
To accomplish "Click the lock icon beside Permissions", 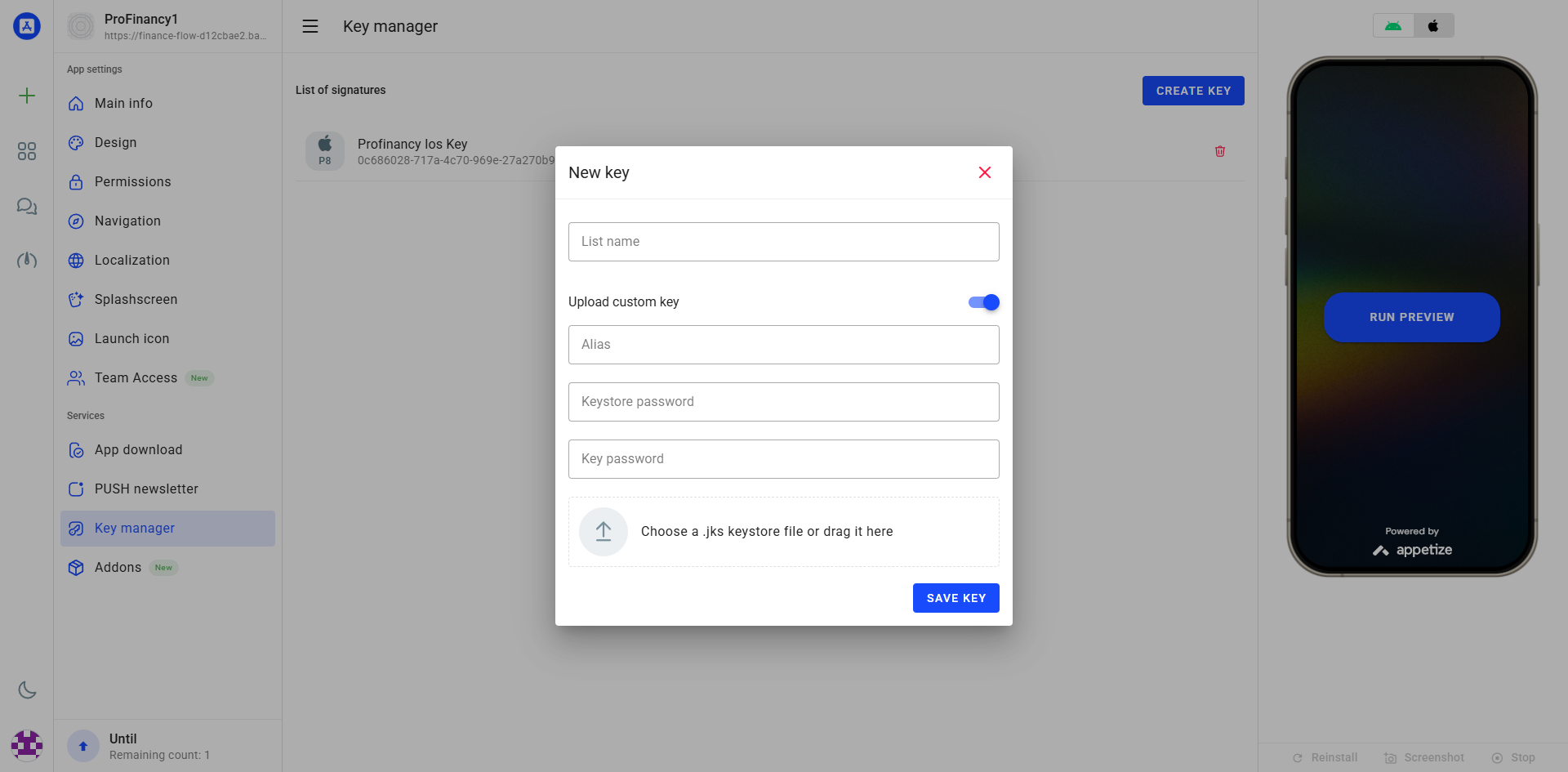I will click(76, 181).
